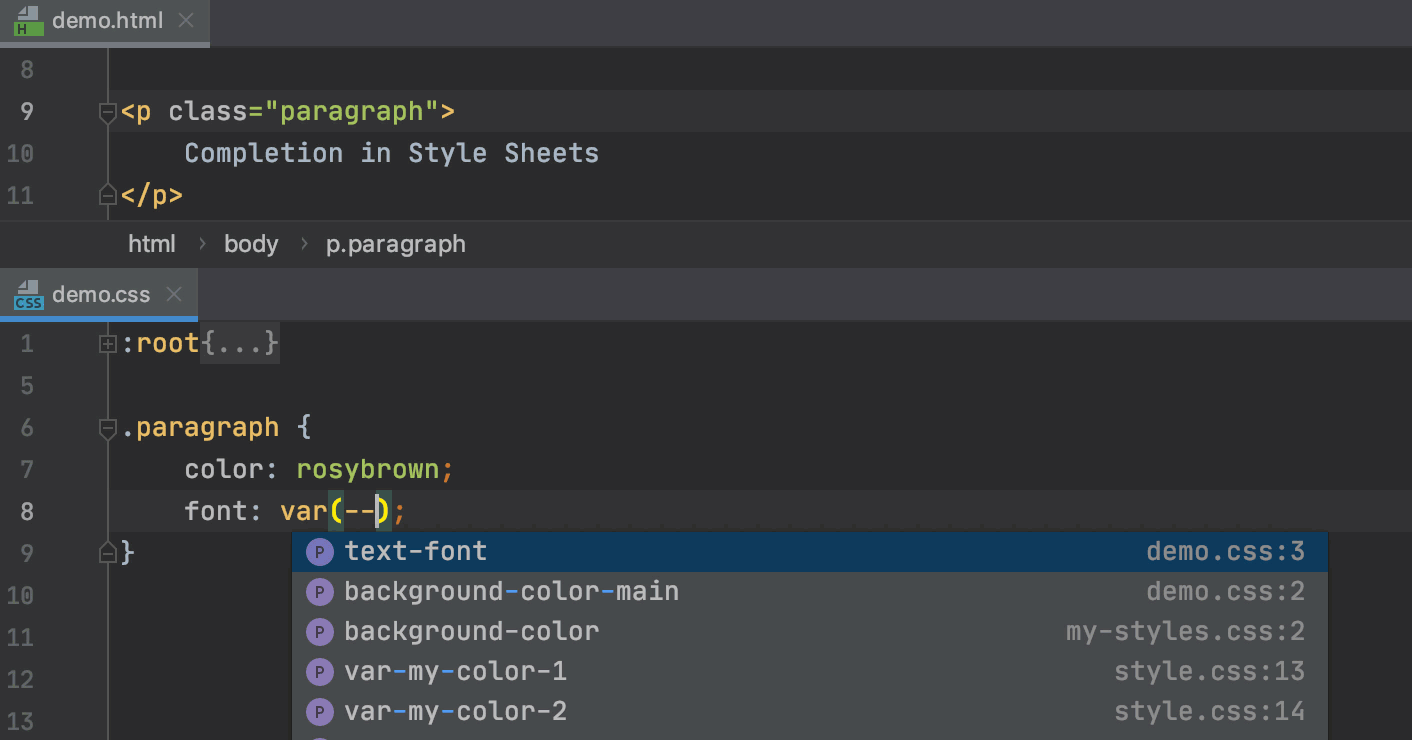Viewport: 1412px width, 740px height.
Task: Select body in the breadcrumb bar
Action: coord(251,243)
